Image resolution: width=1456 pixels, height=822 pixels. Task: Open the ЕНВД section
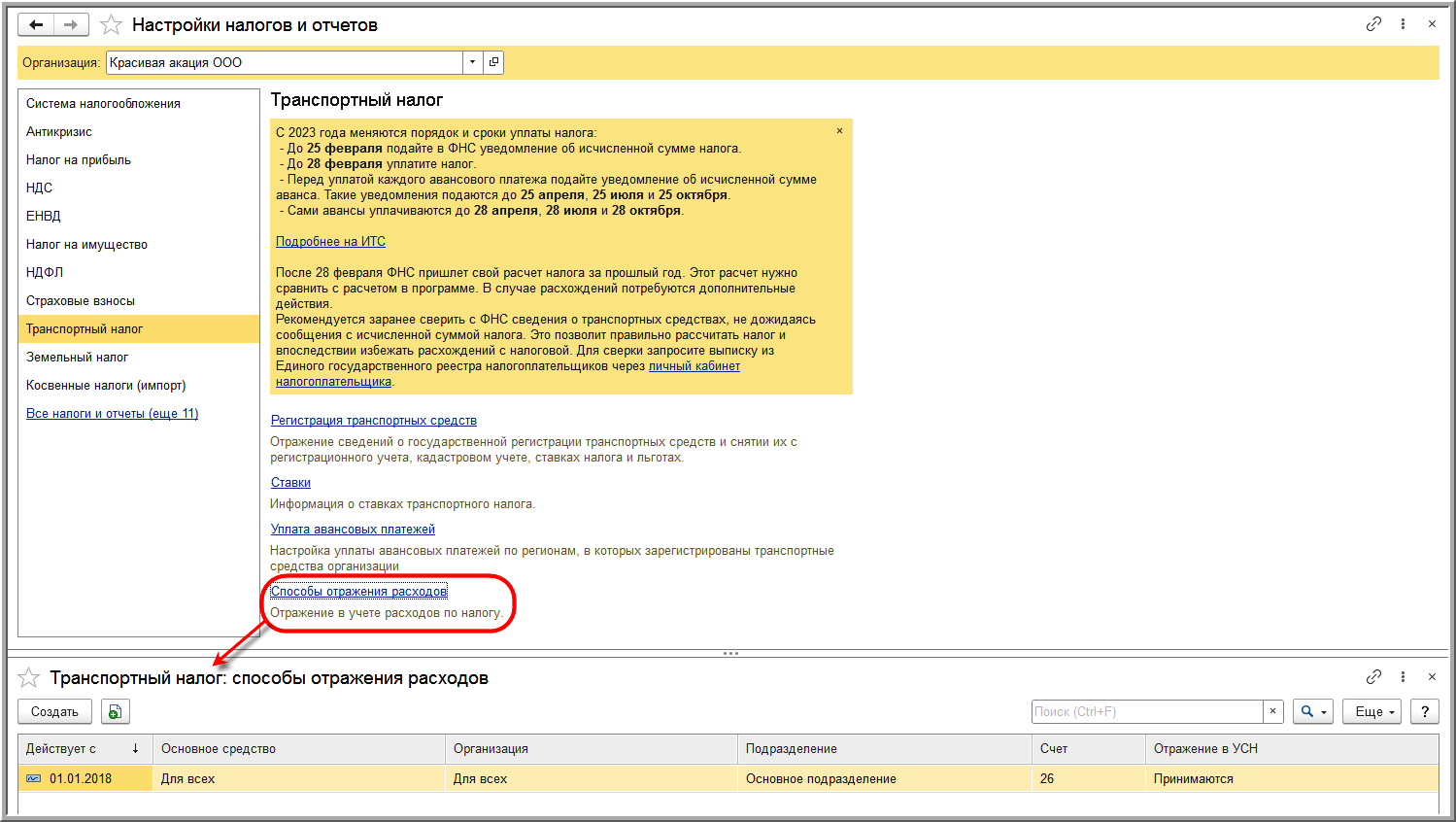click(x=139, y=216)
